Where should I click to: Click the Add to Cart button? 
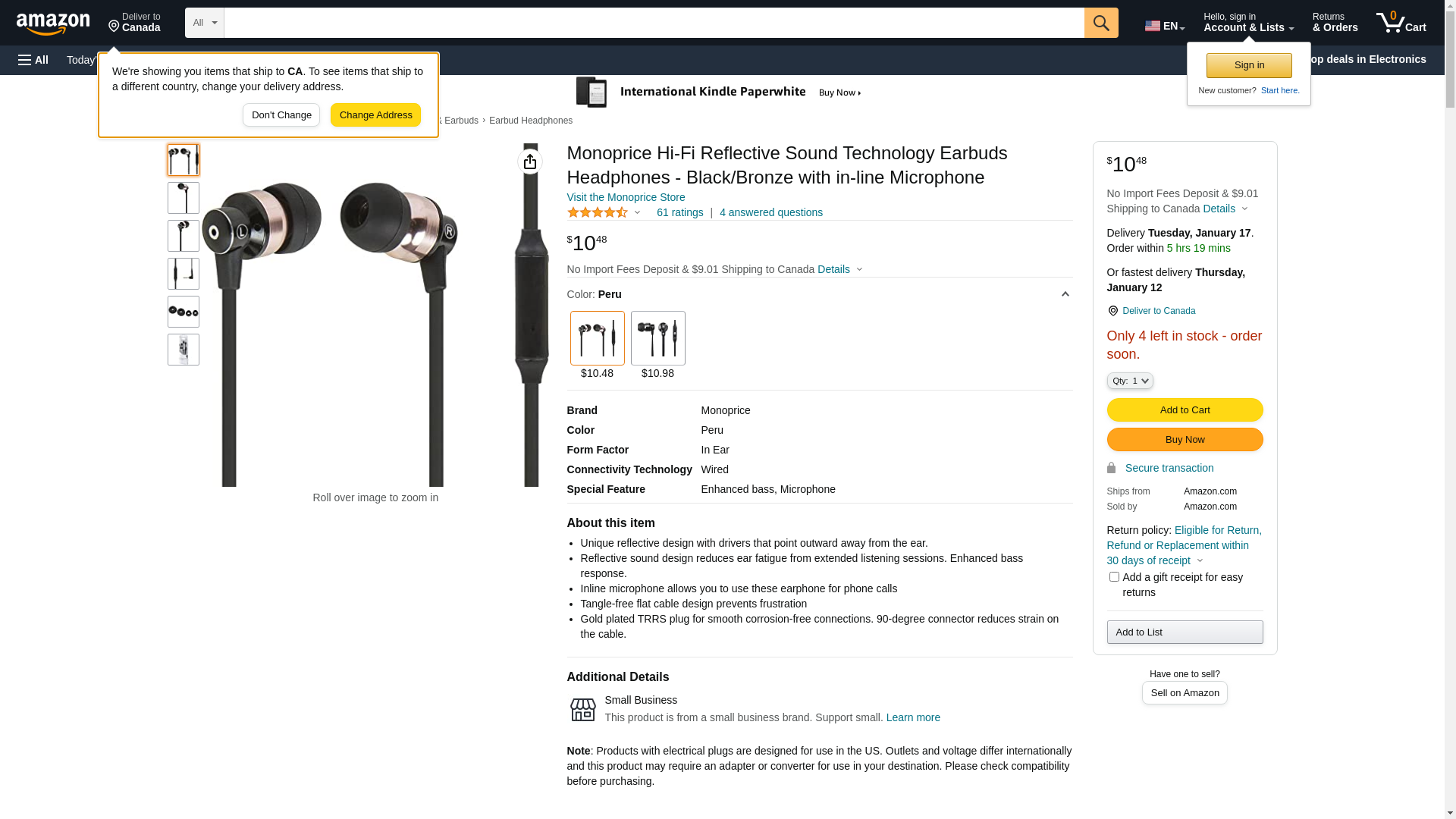point(1185,410)
